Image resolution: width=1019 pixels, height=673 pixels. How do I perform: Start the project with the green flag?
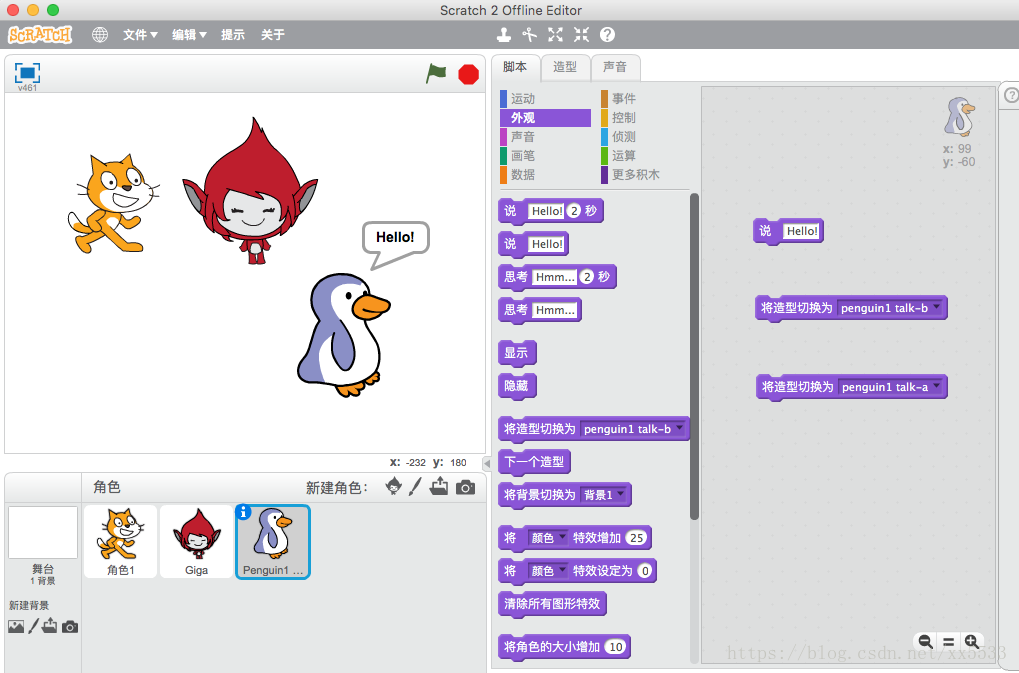pyautogui.click(x=436, y=73)
